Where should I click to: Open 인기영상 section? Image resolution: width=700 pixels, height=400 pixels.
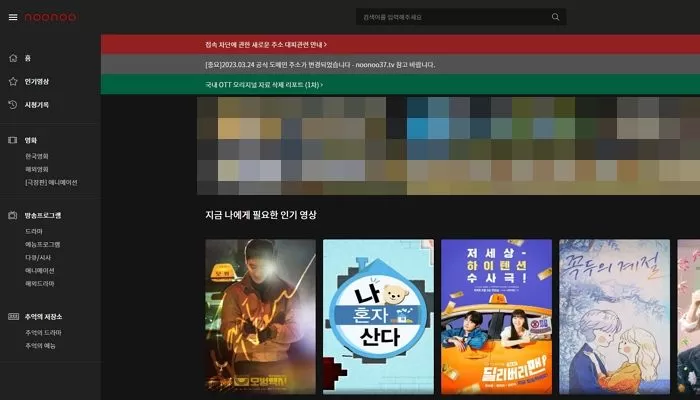click(37, 81)
